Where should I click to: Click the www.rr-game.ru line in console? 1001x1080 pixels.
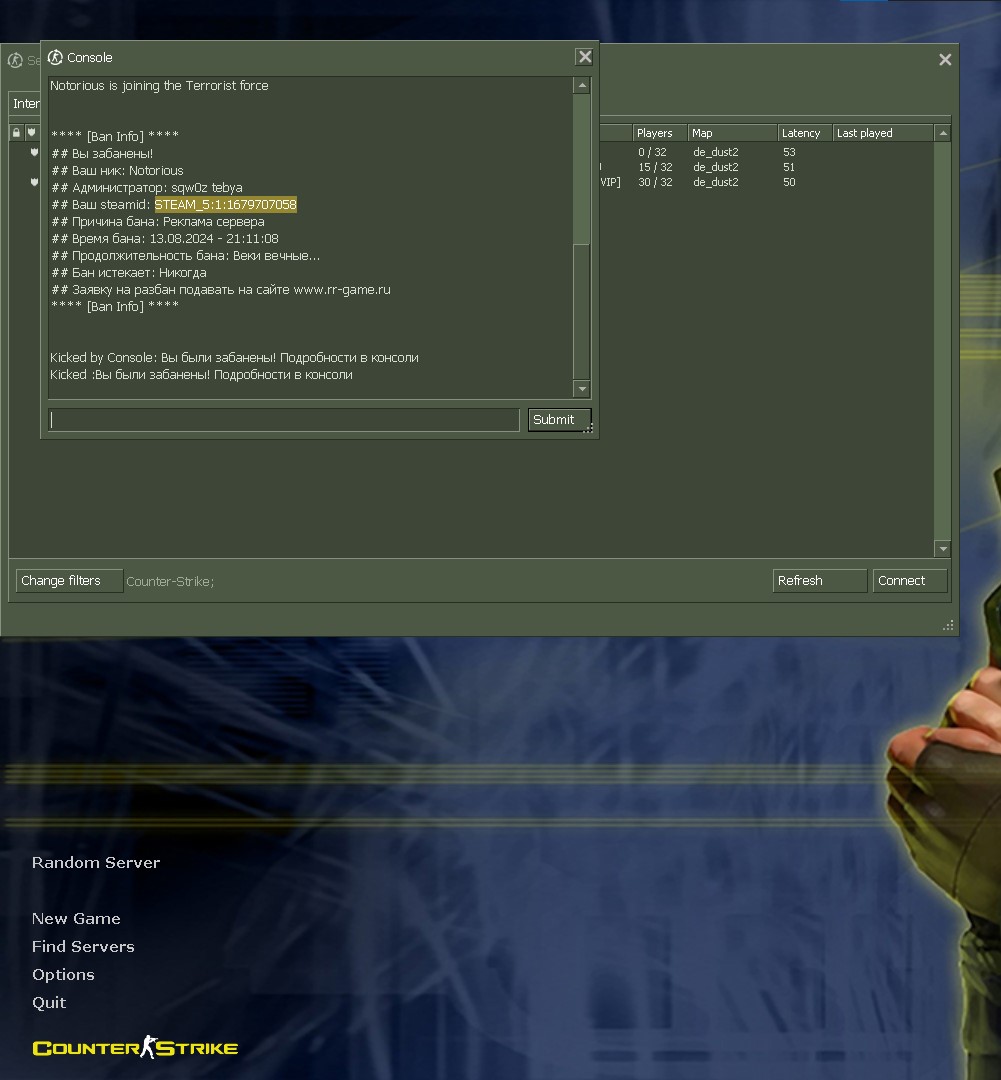click(221, 290)
